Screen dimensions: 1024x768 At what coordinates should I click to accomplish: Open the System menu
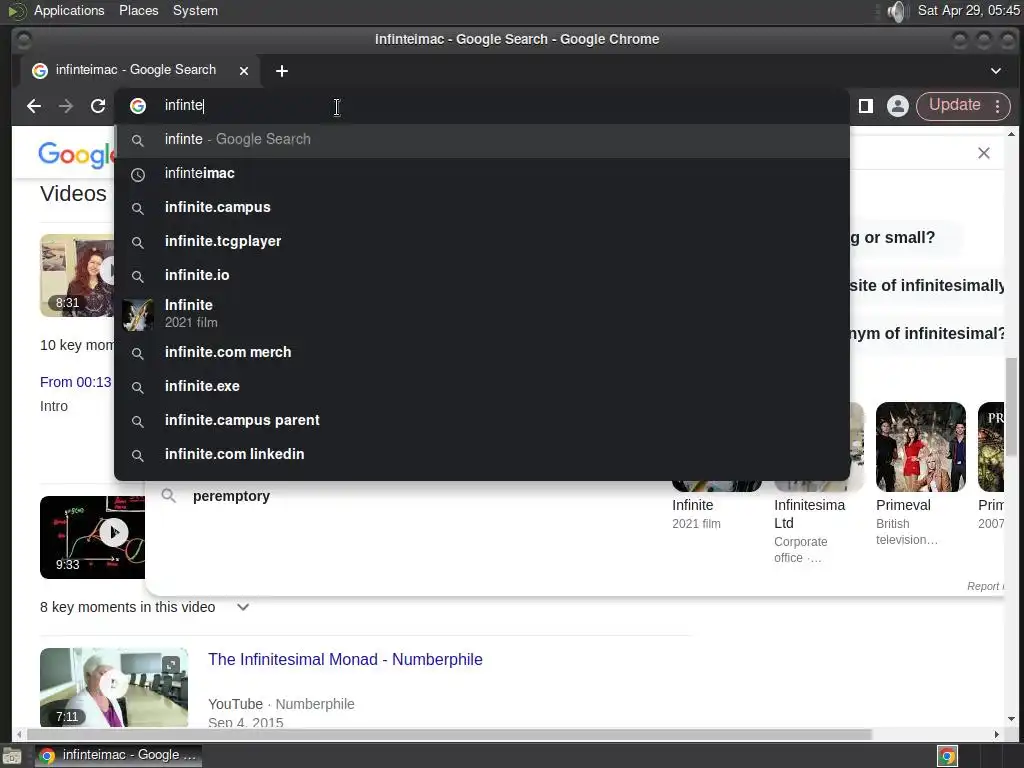[x=195, y=10]
